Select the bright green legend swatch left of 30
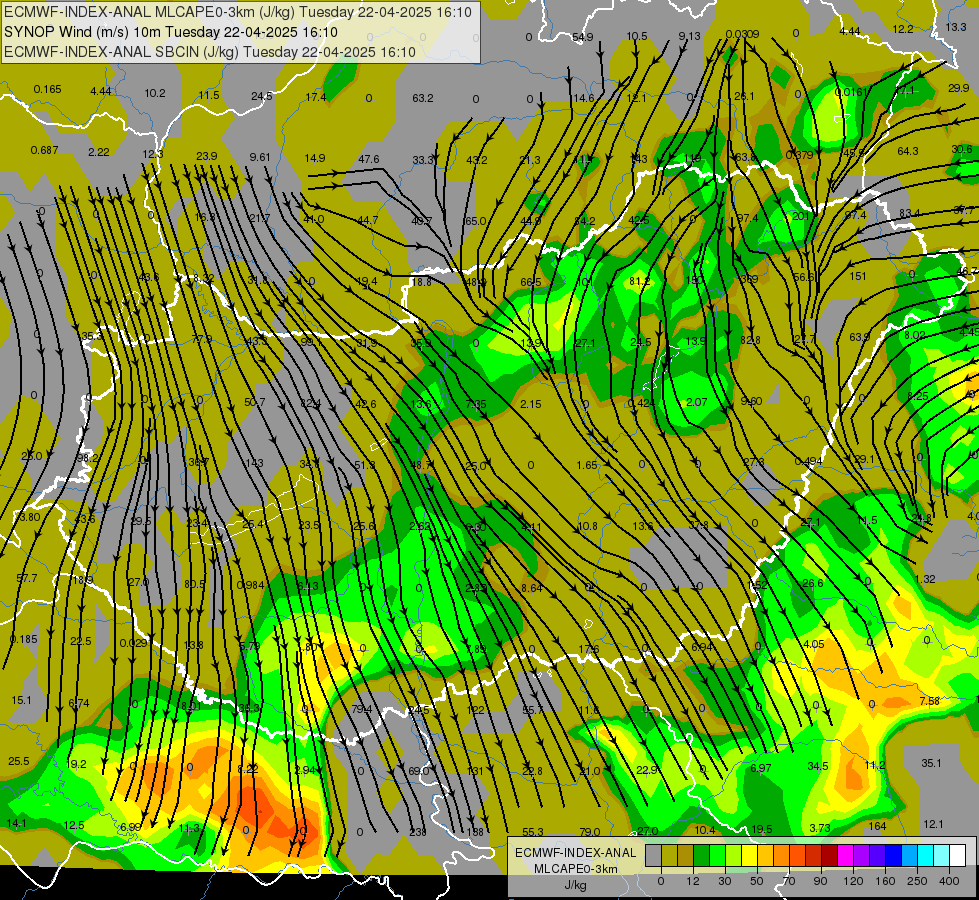Image resolution: width=979 pixels, height=900 pixels. click(x=718, y=855)
